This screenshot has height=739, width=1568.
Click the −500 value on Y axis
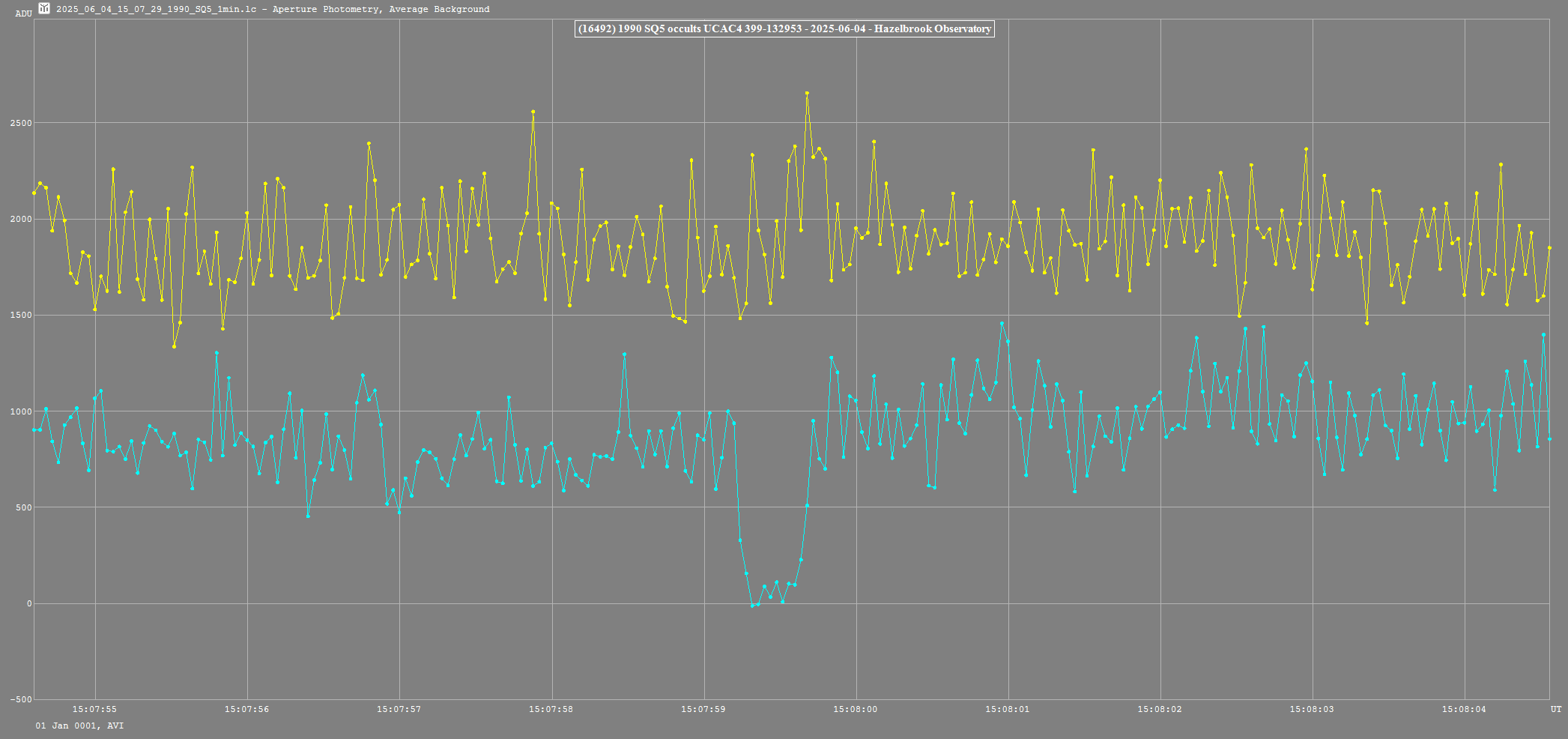pyautogui.click(x=20, y=700)
